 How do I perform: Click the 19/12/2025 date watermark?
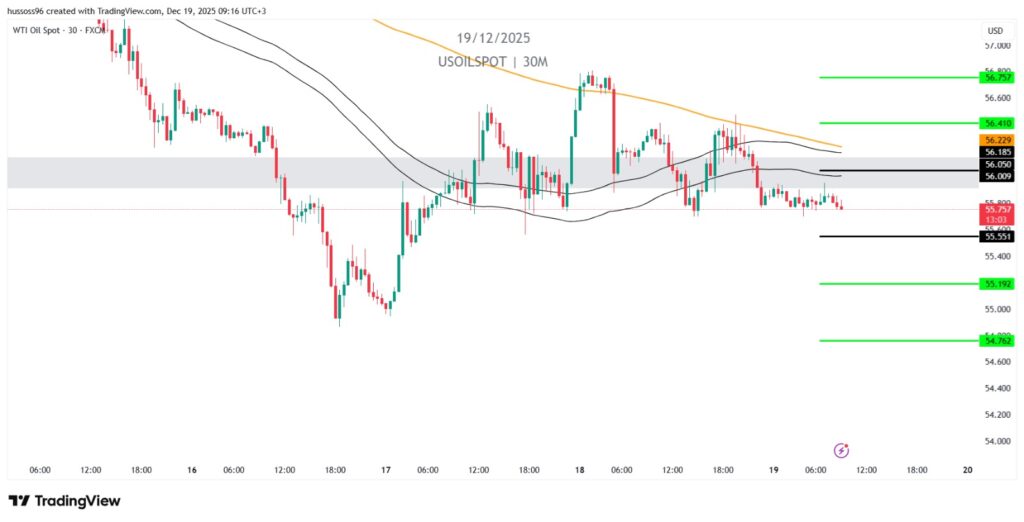493,38
